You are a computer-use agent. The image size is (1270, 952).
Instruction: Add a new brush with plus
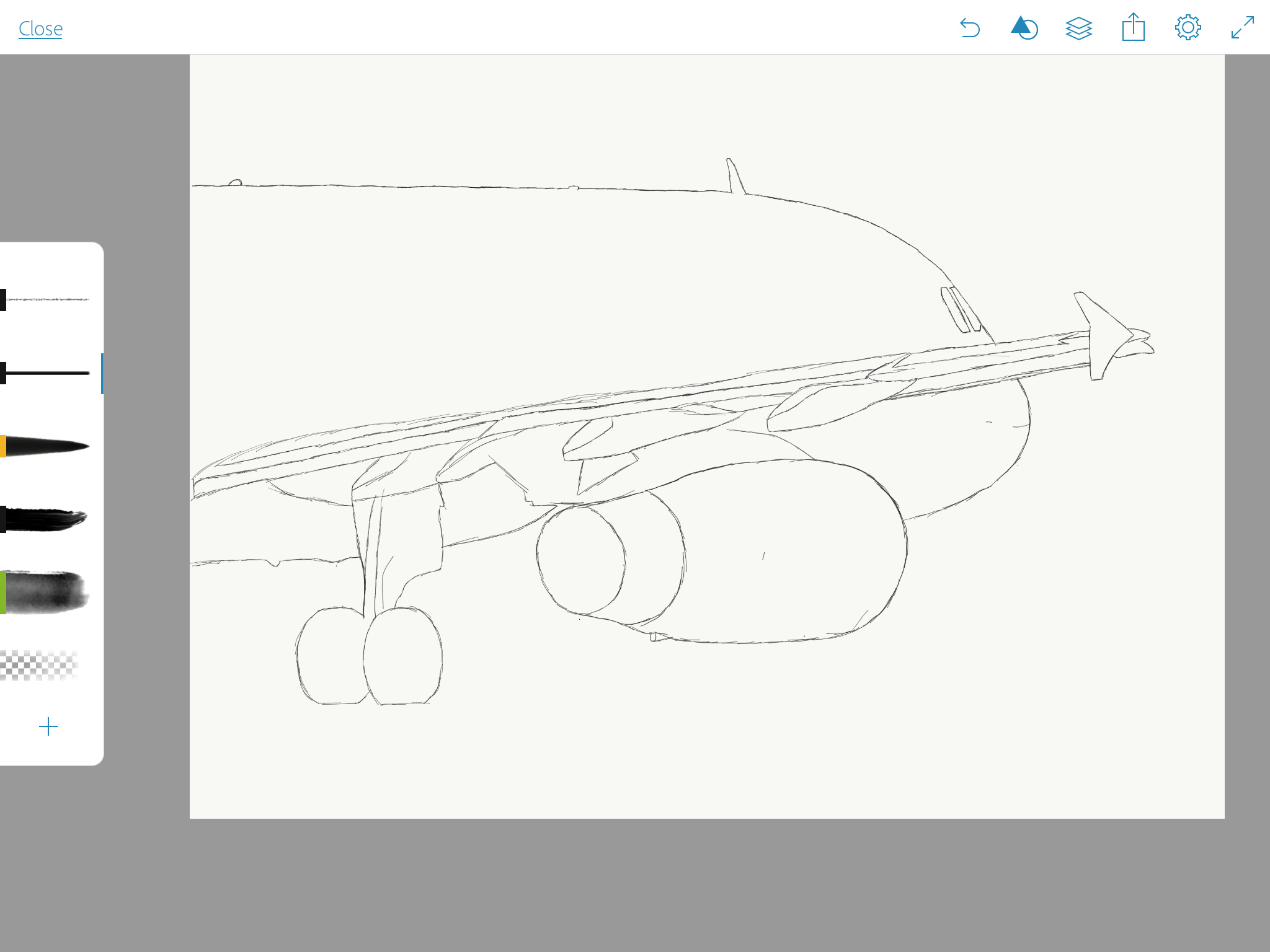pyautogui.click(x=48, y=726)
